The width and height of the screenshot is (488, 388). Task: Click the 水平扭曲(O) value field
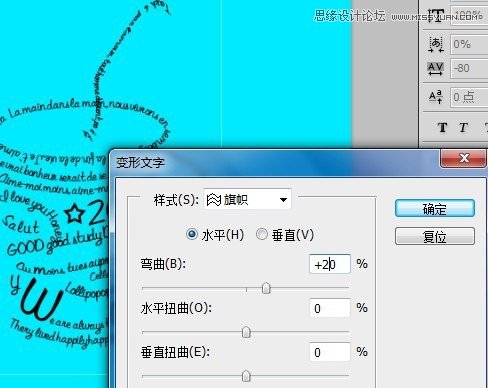330,308
